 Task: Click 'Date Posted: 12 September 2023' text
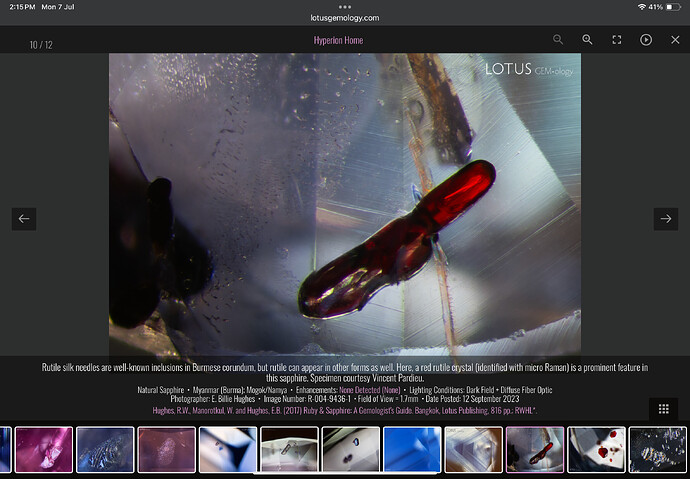click(x=472, y=399)
